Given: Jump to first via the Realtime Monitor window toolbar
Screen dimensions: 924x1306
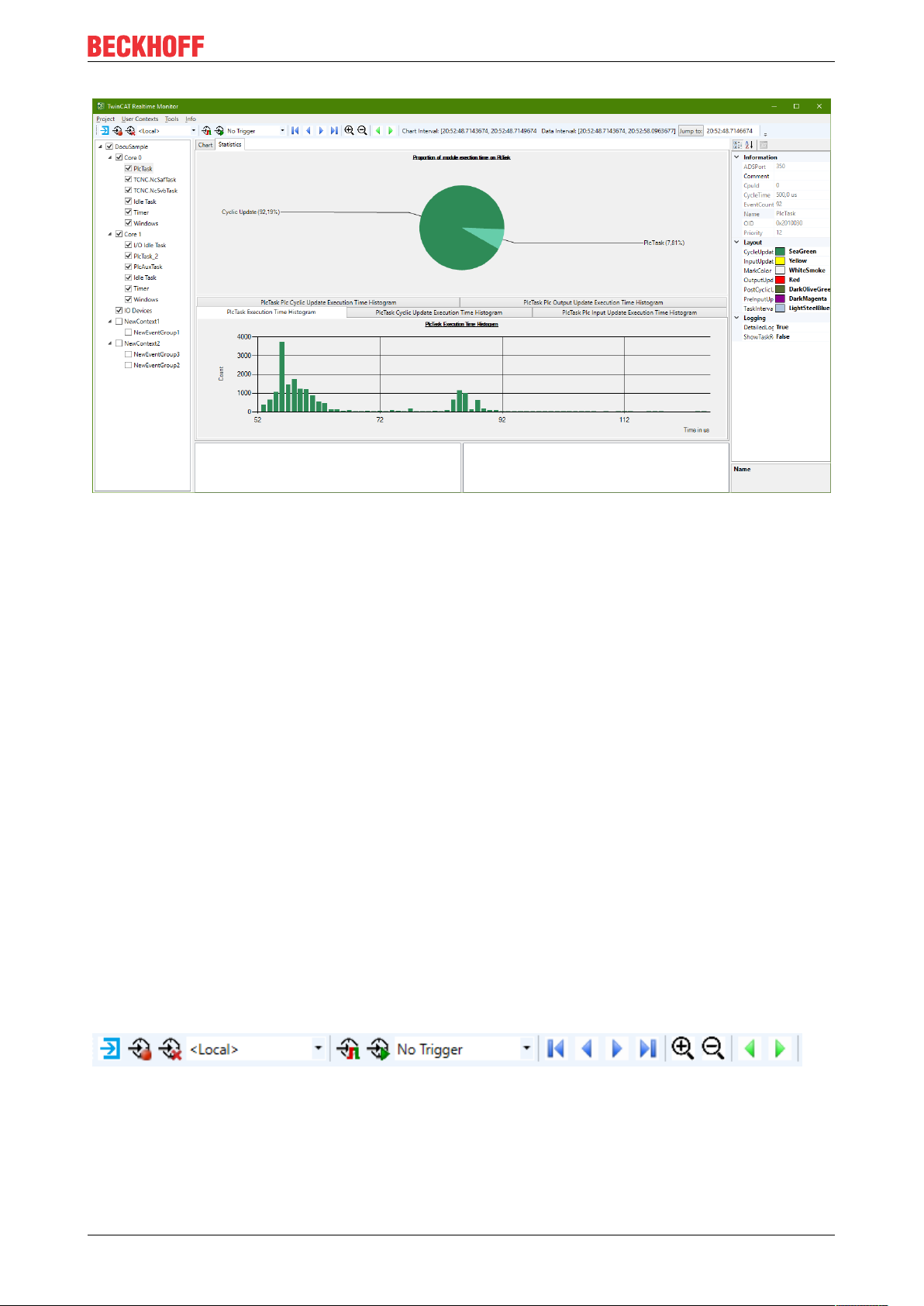Looking at the screenshot, I should (295, 131).
